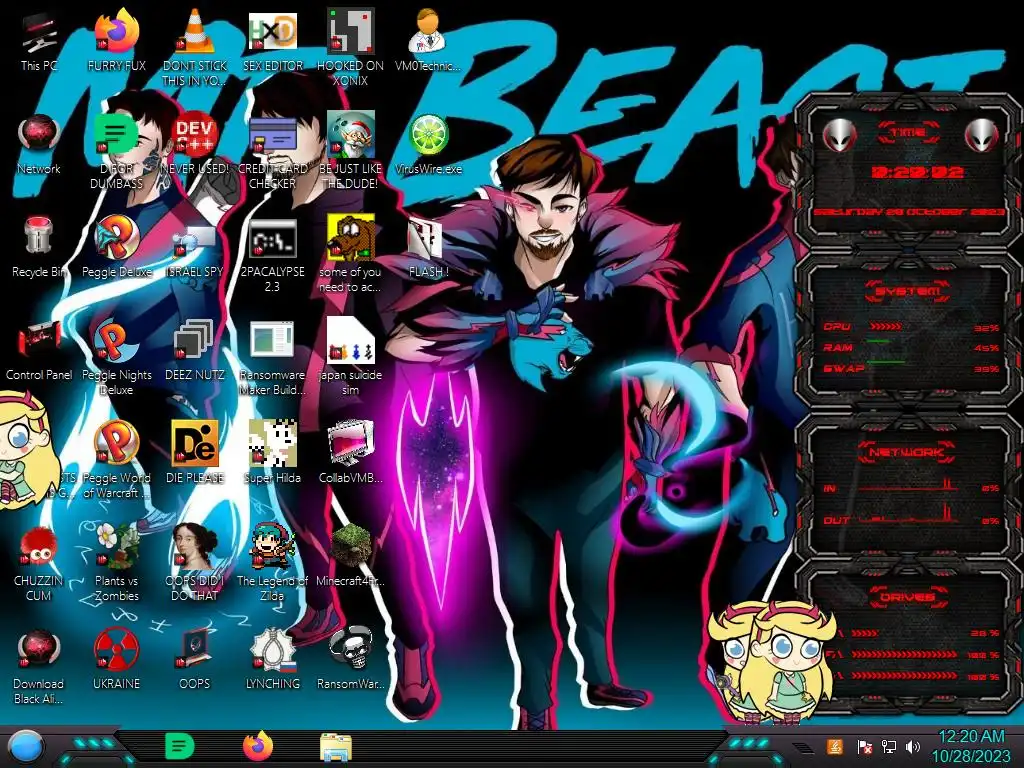Viewport: 1024px width, 768px height.
Task: Select the Super Hilda shortcut
Action: (x=272, y=452)
